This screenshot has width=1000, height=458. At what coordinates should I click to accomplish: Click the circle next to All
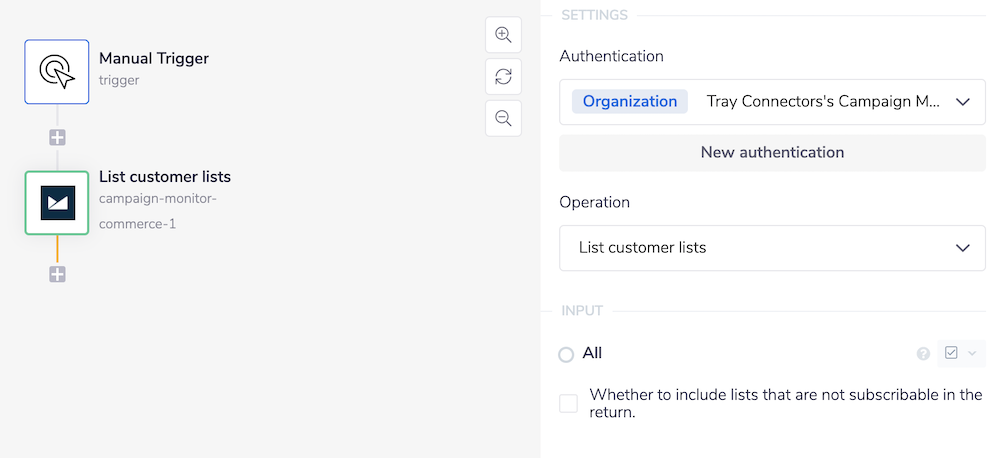(x=567, y=354)
